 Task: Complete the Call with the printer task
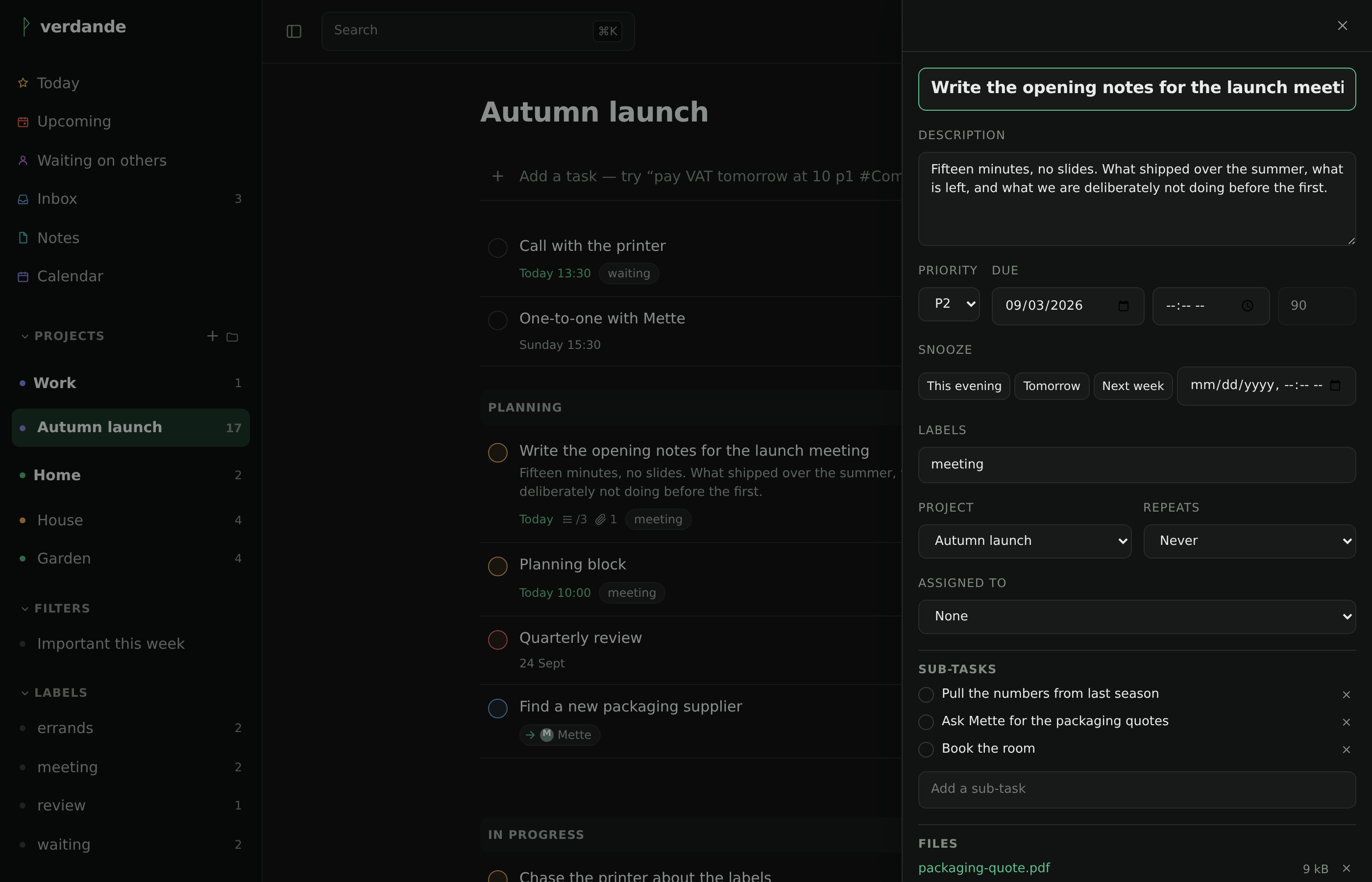coord(498,248)
